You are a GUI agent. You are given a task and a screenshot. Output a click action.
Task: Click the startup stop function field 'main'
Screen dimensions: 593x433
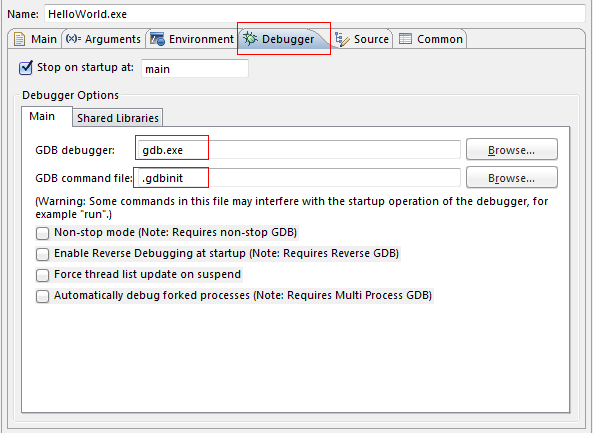[x=195, y=69]
